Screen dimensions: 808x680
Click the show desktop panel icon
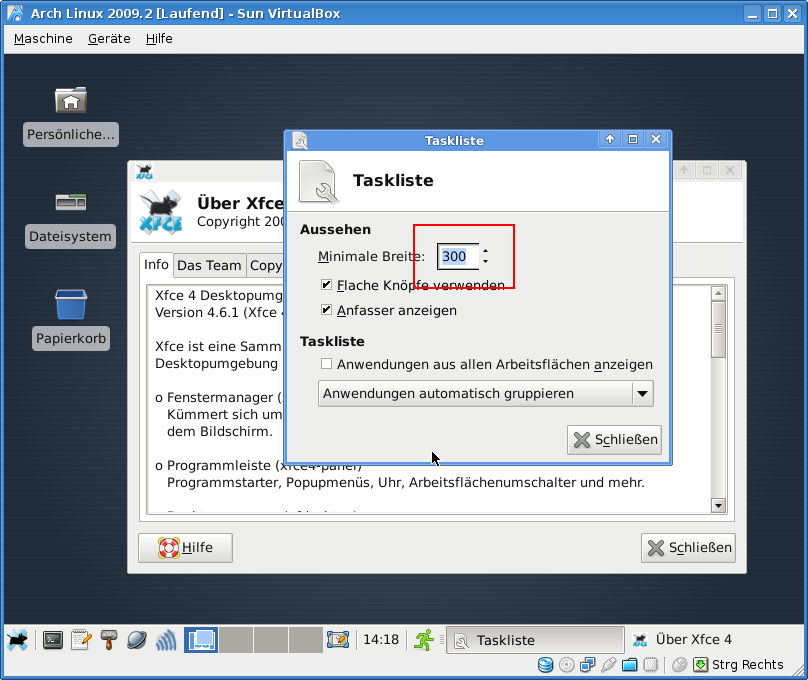point(338,640)
